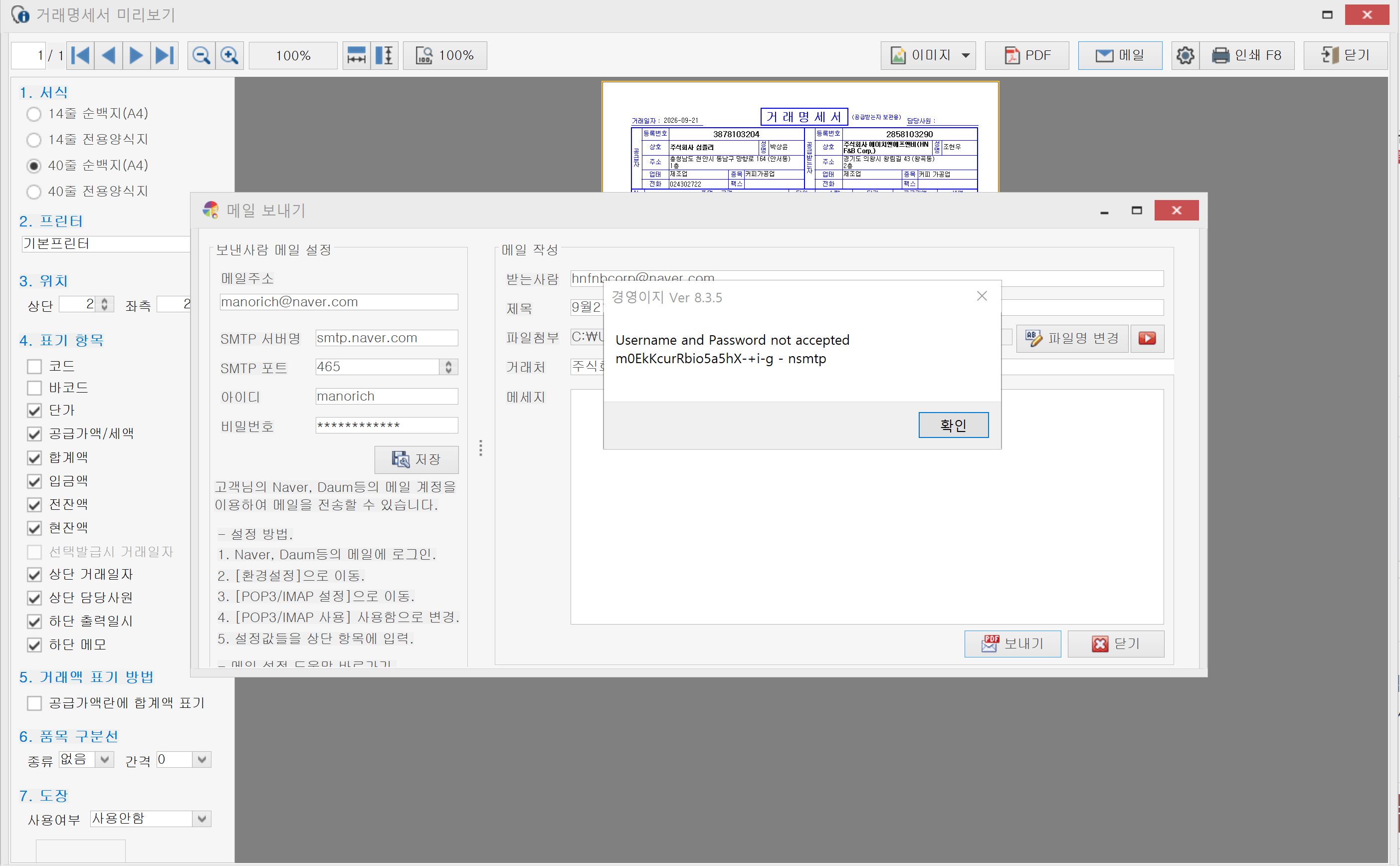Viewport: 1400px width, 866px height.
Task: Open the 품목 구분선 종류 dropdown
Action: (x=104, y=759)
